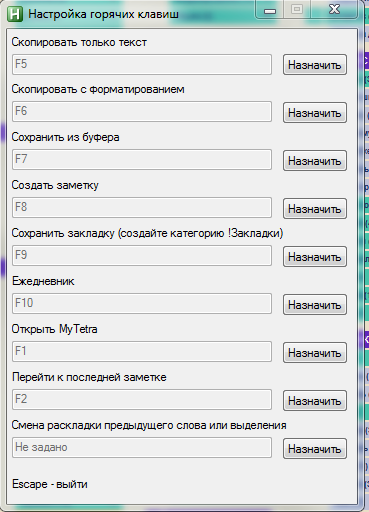Assign hotkey for Перейти к последней заметке
369x512 pixels.
(315, 401)
